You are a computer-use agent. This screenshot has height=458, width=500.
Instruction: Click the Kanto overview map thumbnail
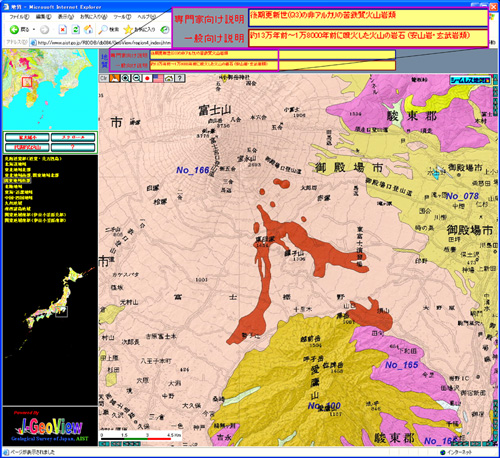(50, 89)
